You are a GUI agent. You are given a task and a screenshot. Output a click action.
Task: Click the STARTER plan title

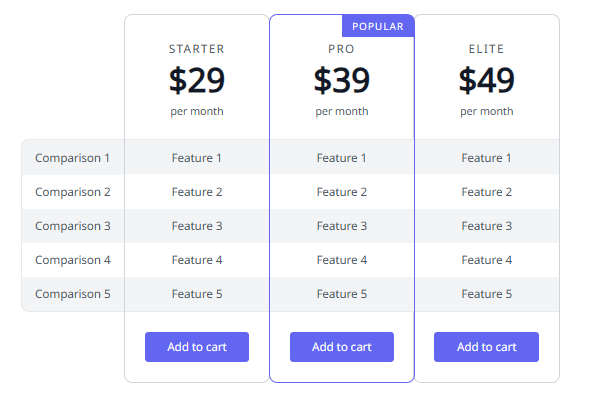point(197,49)
